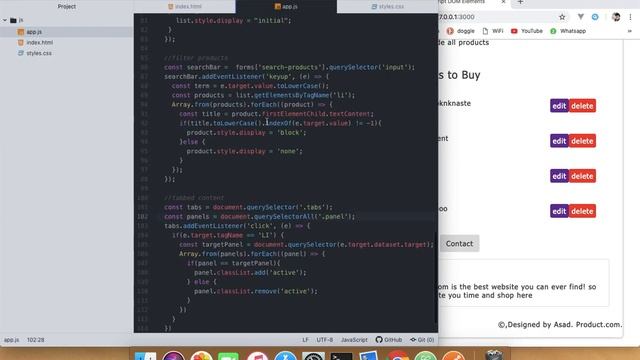
Task: Close the current browser tab
Action: [503, 2]
